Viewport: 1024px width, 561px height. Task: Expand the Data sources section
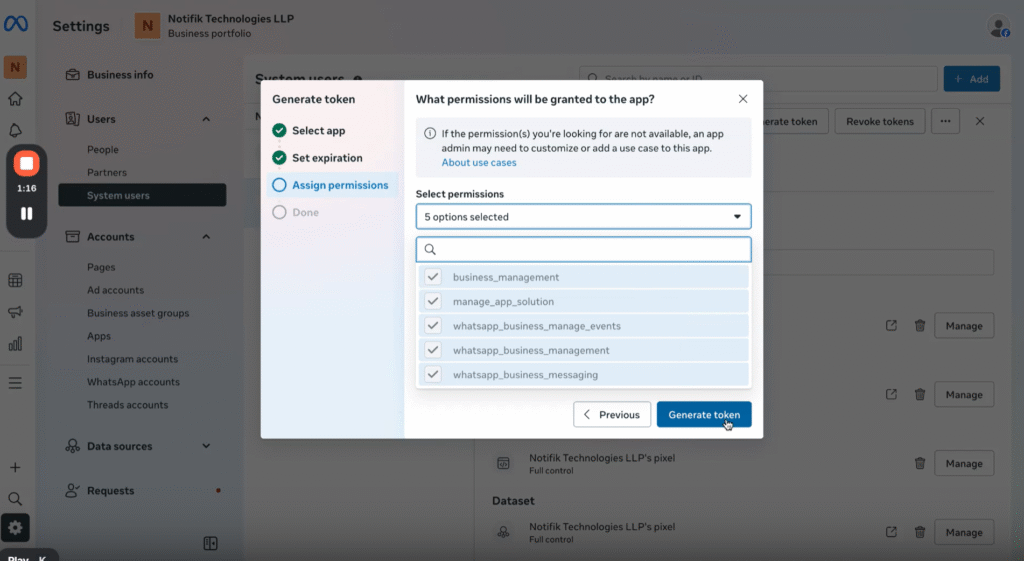pos(206,446)
